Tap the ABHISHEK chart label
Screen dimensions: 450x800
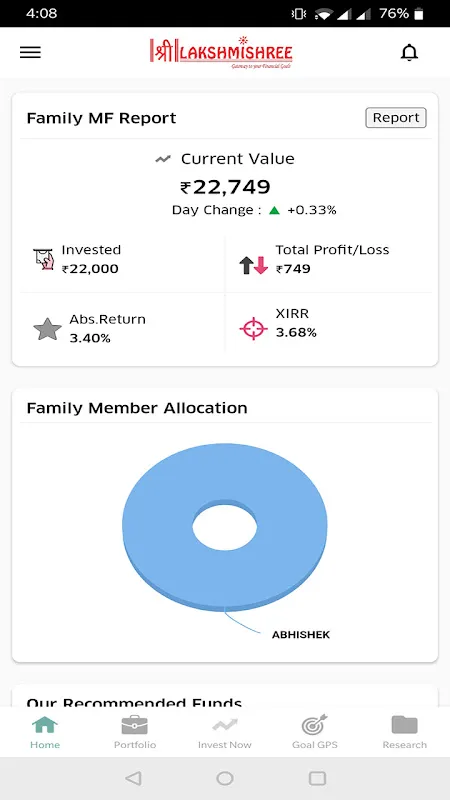[x=301, y=635]
